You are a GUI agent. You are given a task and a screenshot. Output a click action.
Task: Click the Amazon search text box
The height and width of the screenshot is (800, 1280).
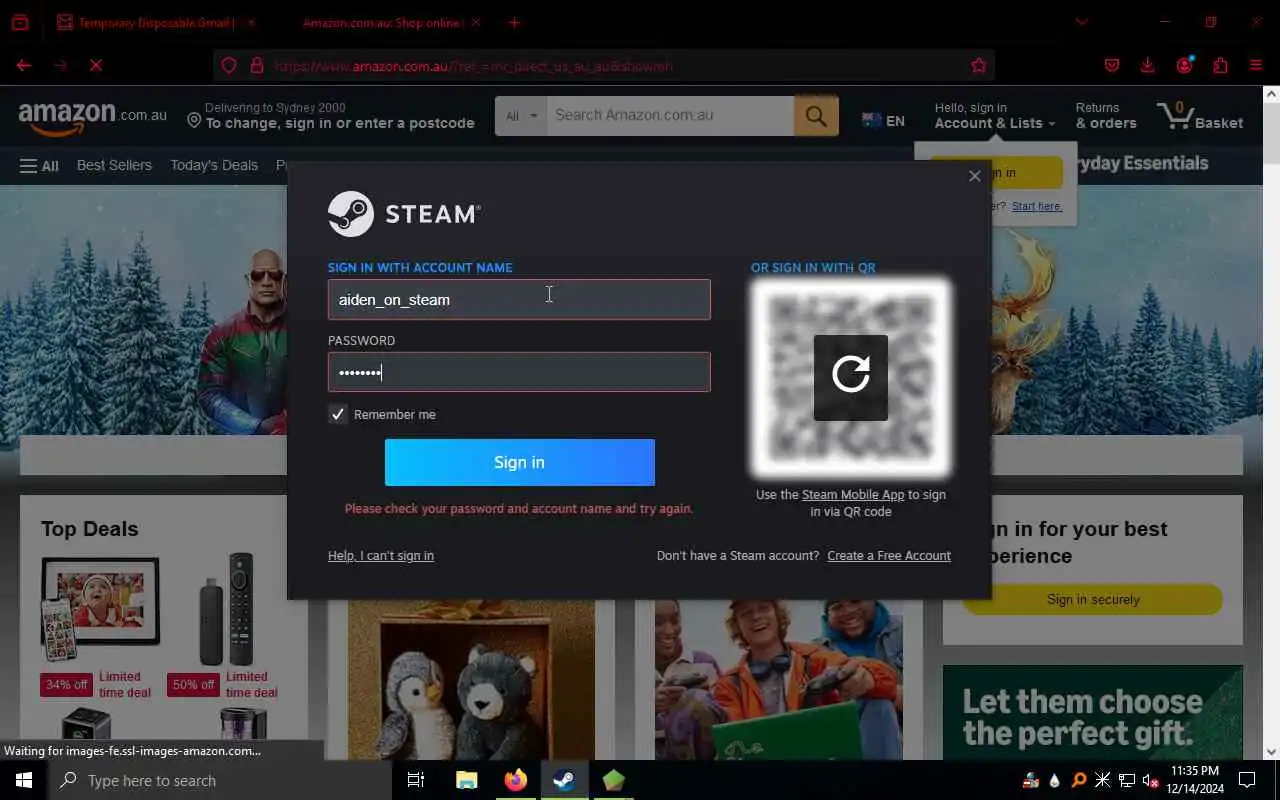670,116
